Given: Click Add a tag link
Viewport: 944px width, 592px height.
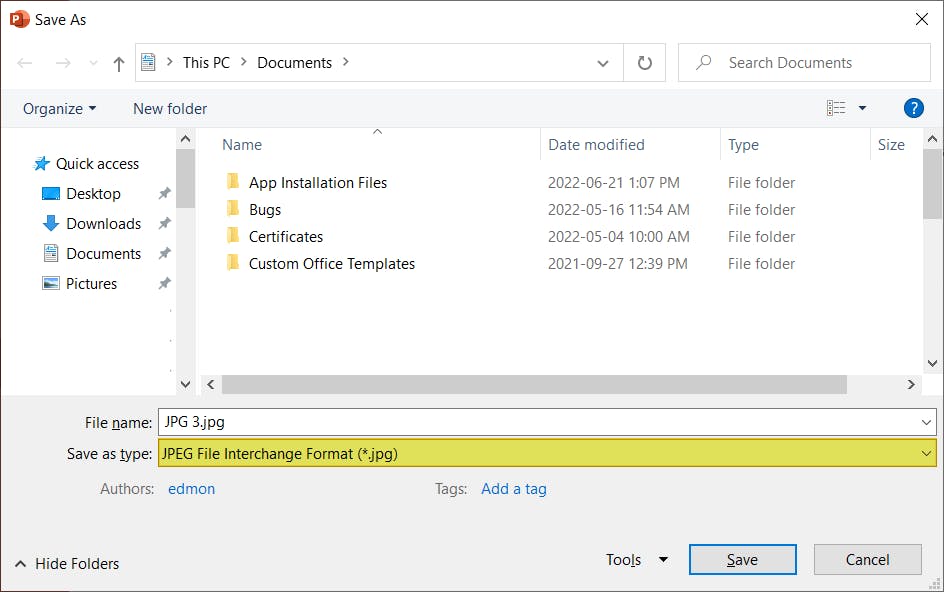Looking at the screenshot, I should click(x=513, y=488).
